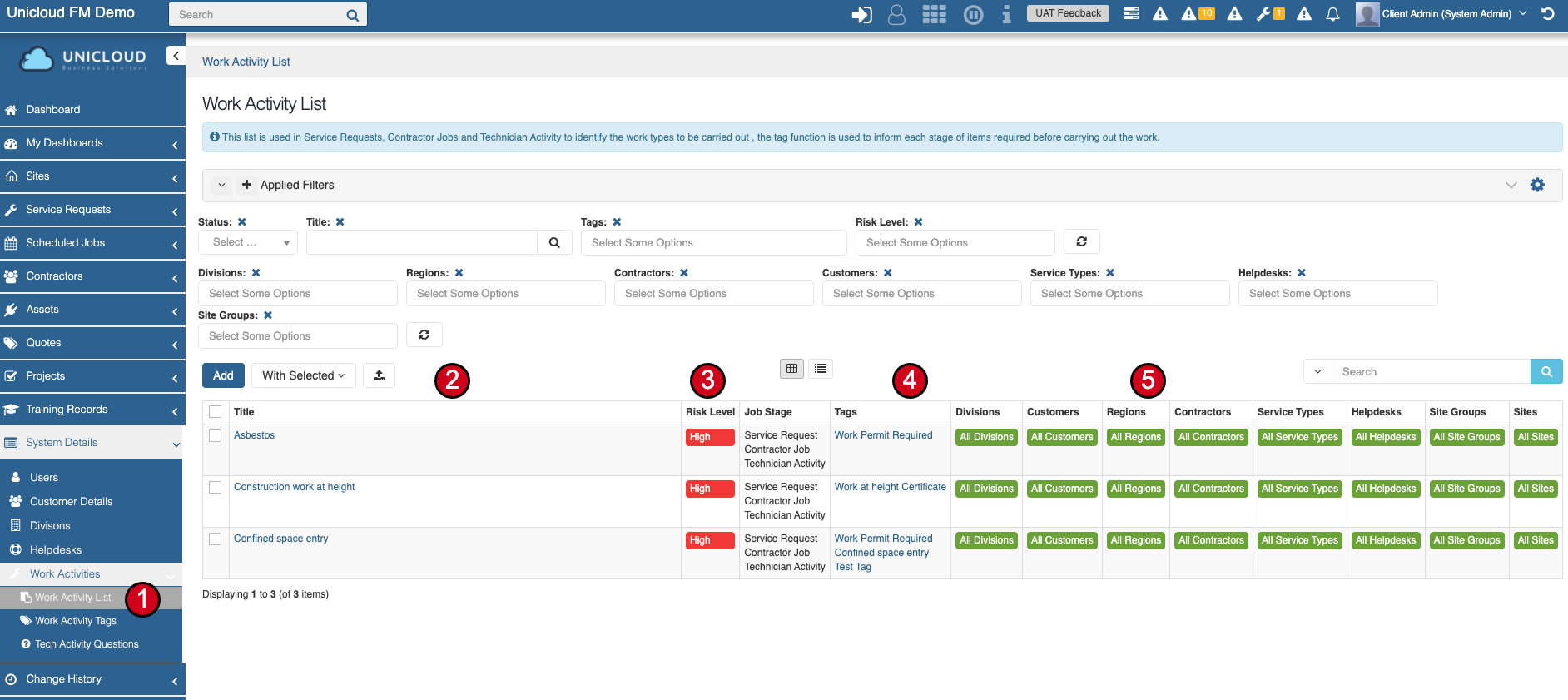Click the information 'i' icon
The height and width of the screenshot is (700, 1568).
point(1006,14)
